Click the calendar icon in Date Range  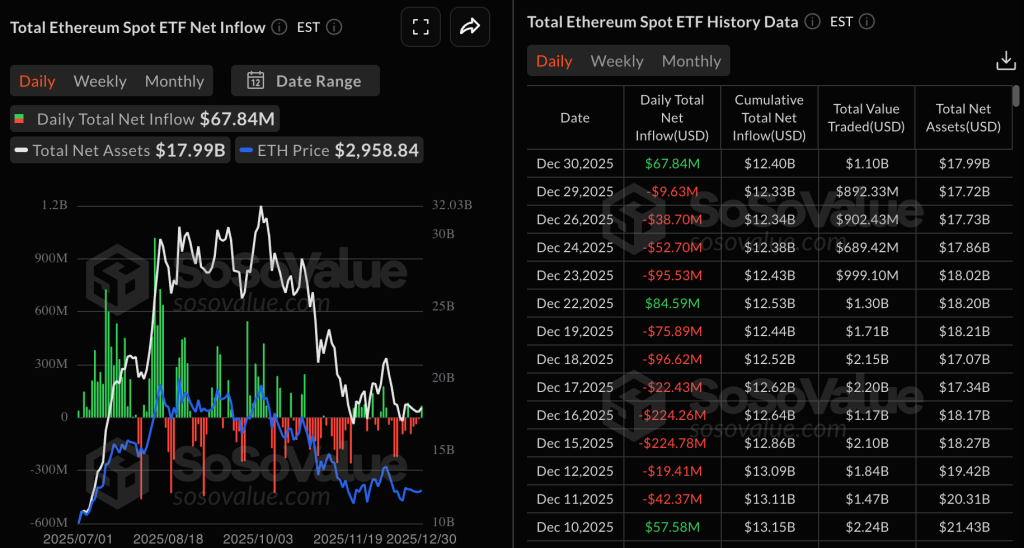[x=255, y=81]
